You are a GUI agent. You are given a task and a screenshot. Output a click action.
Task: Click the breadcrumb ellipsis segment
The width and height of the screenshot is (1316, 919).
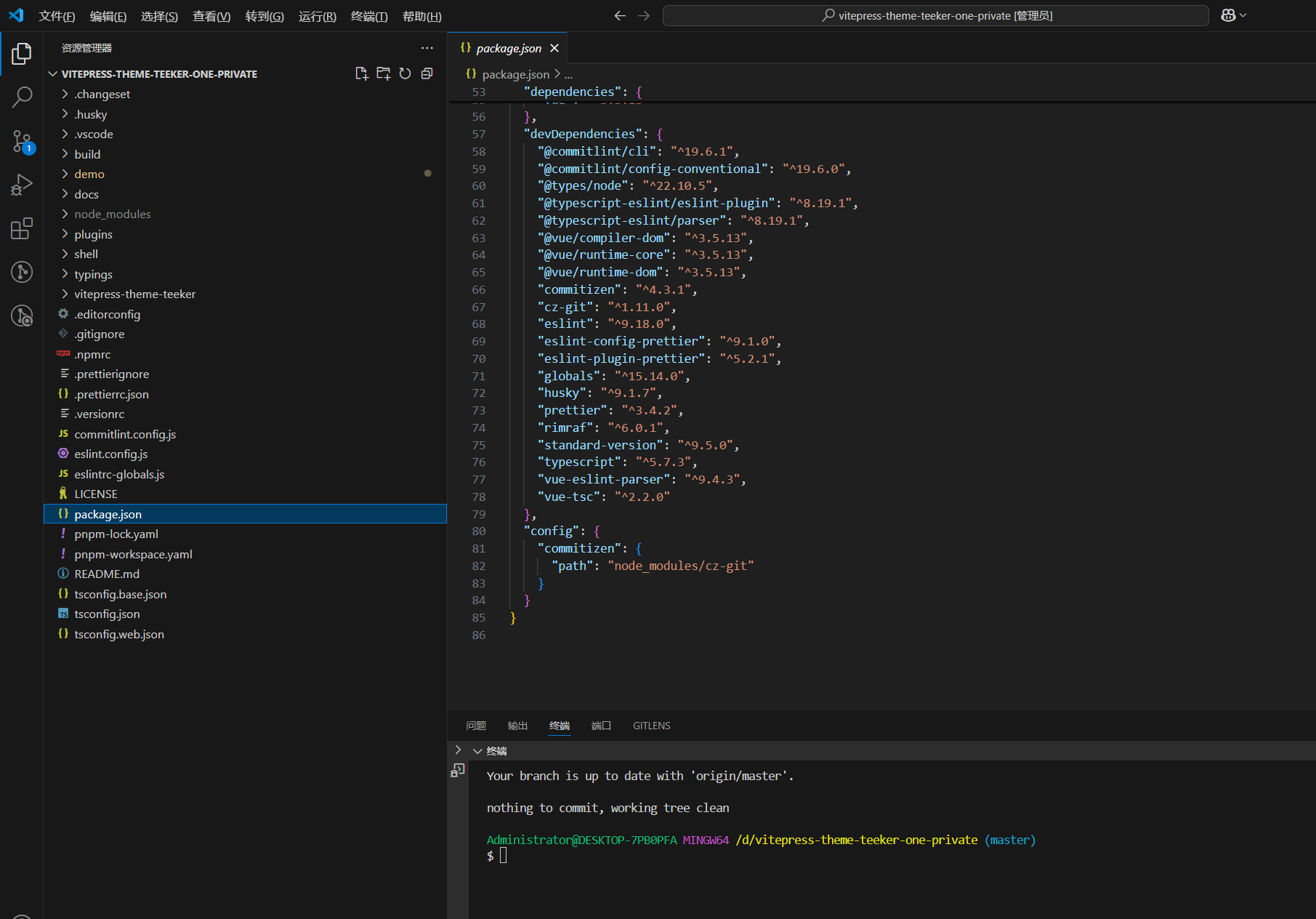coord(568,74)
